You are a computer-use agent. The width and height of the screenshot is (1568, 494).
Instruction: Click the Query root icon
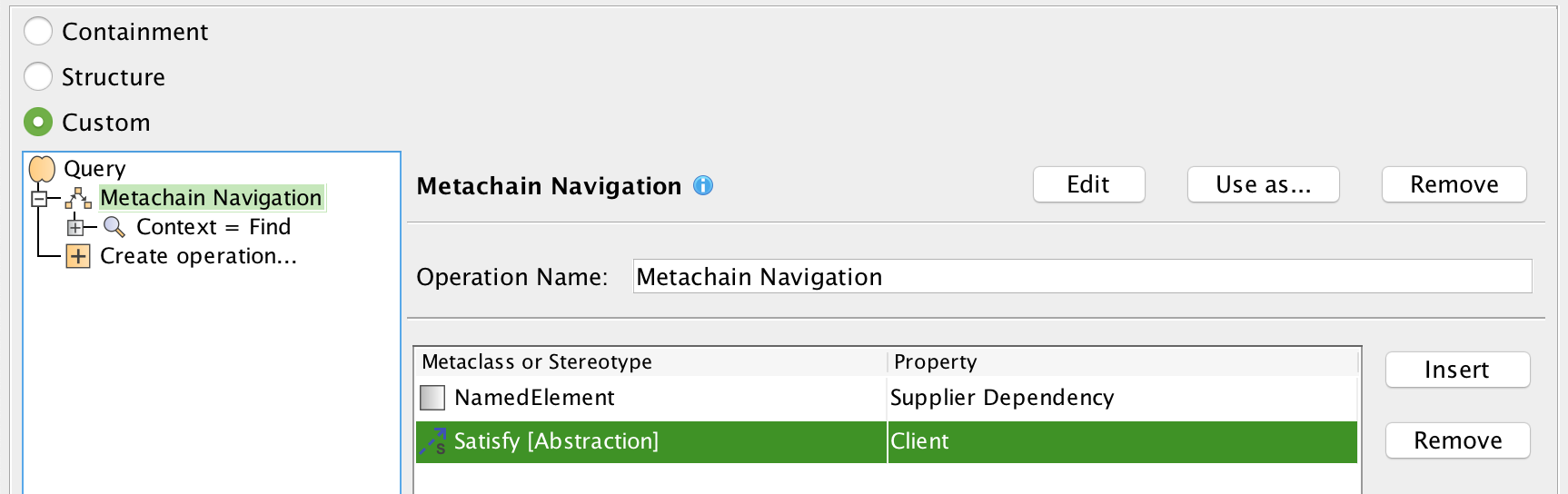tap(42, 169)
